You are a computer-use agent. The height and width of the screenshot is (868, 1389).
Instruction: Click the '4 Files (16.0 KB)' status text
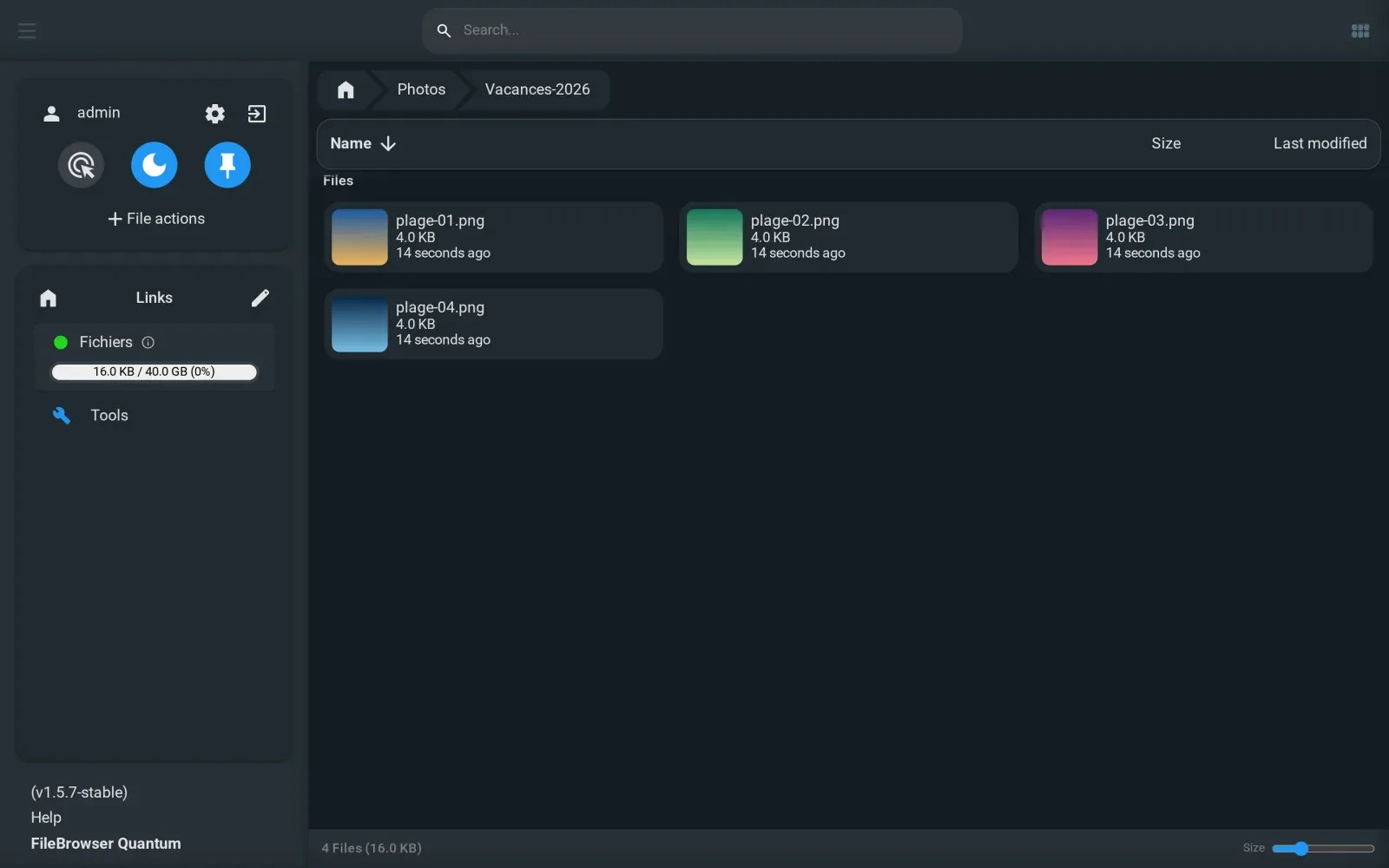pyautogui.click(x=372, y=848)
